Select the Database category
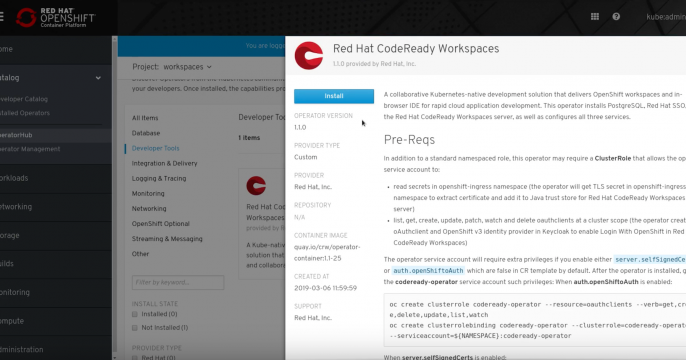The height and width of the screenshot is (360, 686). pos(146,133)
